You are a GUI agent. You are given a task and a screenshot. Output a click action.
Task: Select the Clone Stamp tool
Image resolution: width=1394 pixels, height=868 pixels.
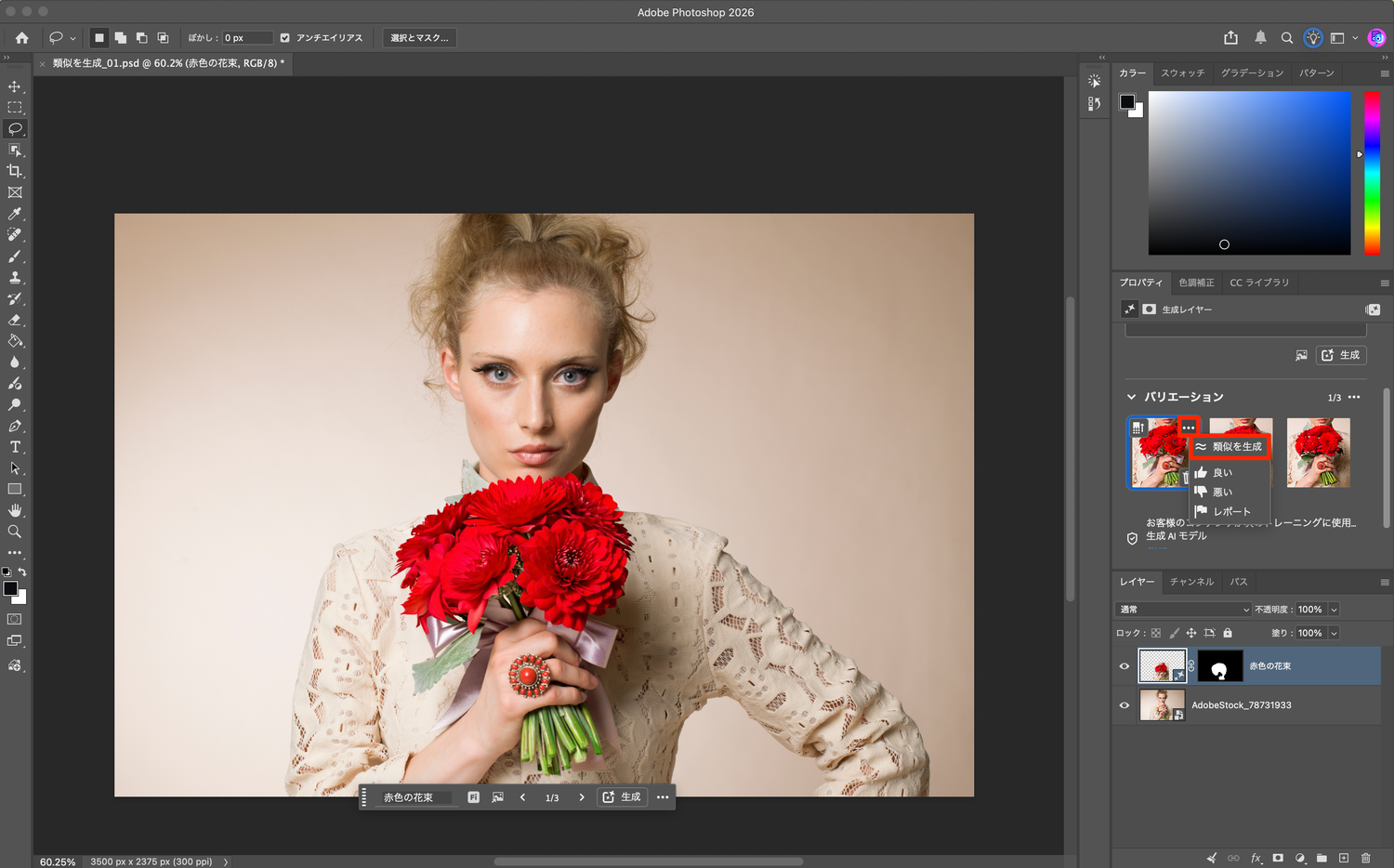click(x=15, y=278)
